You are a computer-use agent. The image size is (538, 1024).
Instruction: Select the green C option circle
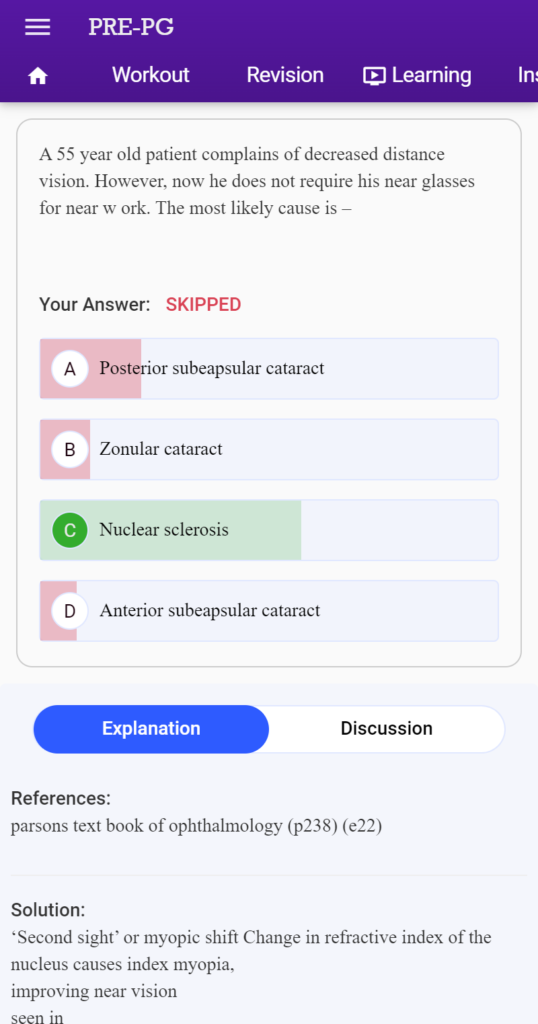70,530
